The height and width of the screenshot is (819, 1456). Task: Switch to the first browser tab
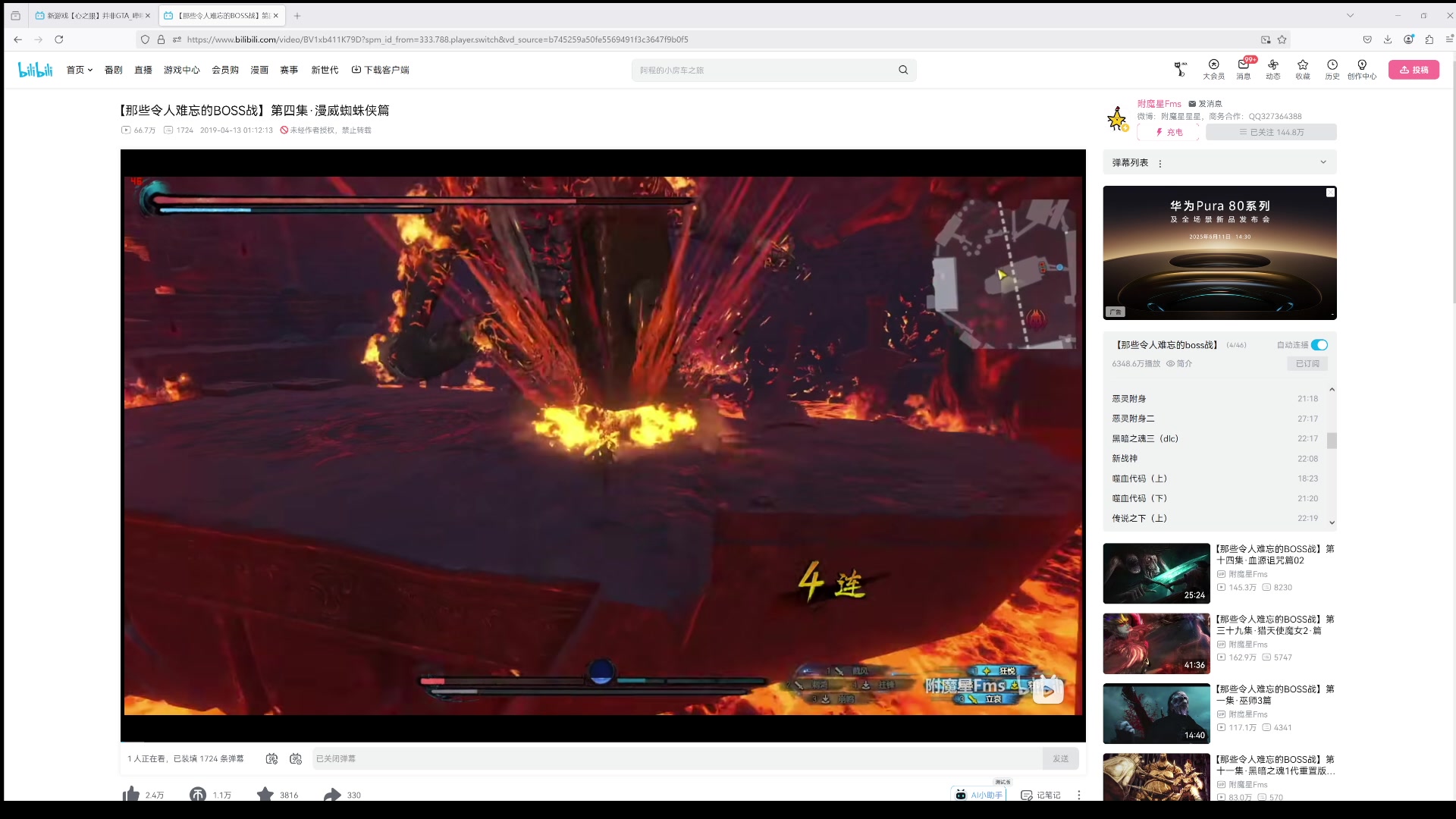pos(92,15)
